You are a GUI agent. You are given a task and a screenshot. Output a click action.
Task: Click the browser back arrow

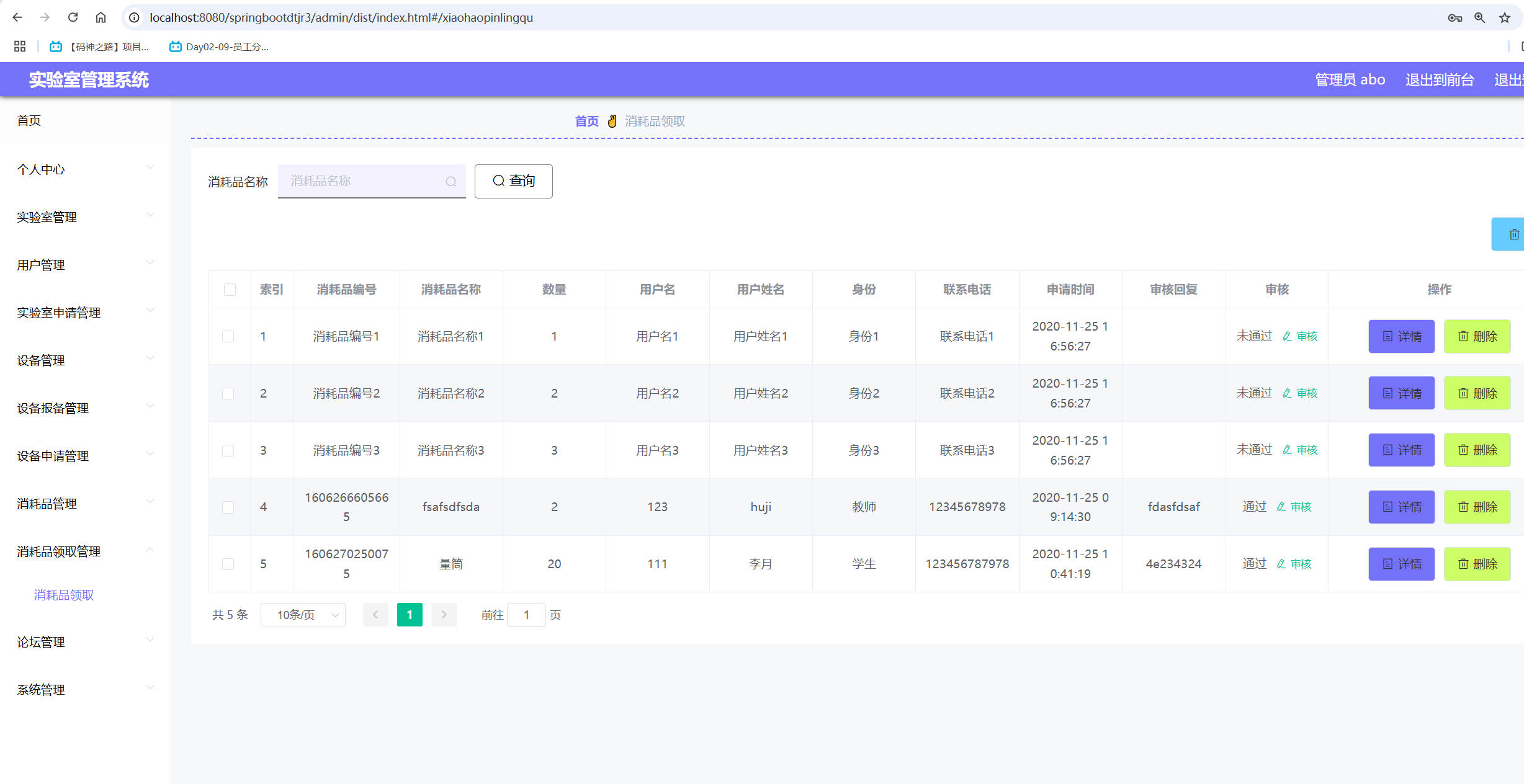click(x=17, y=17)
